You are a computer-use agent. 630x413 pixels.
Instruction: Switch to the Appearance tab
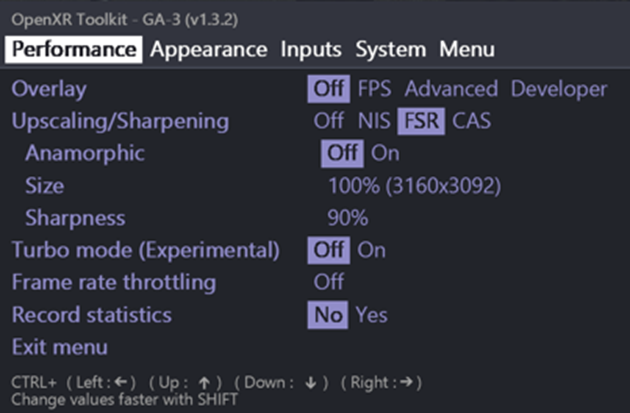(x=210, y=49)
